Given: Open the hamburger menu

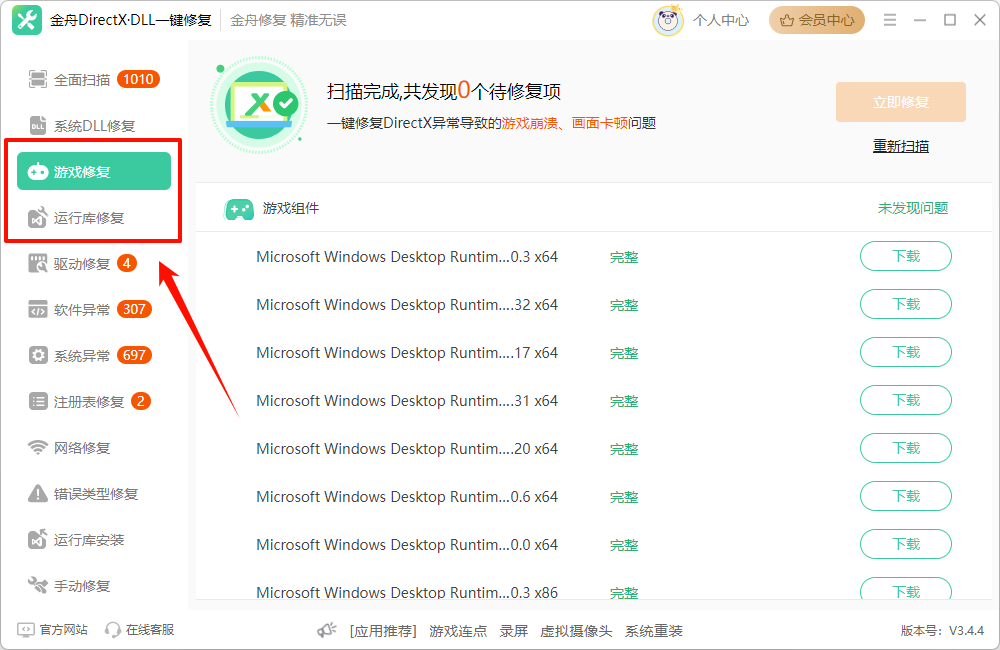Looking at the screenshot, I should [x=889, y=19].
